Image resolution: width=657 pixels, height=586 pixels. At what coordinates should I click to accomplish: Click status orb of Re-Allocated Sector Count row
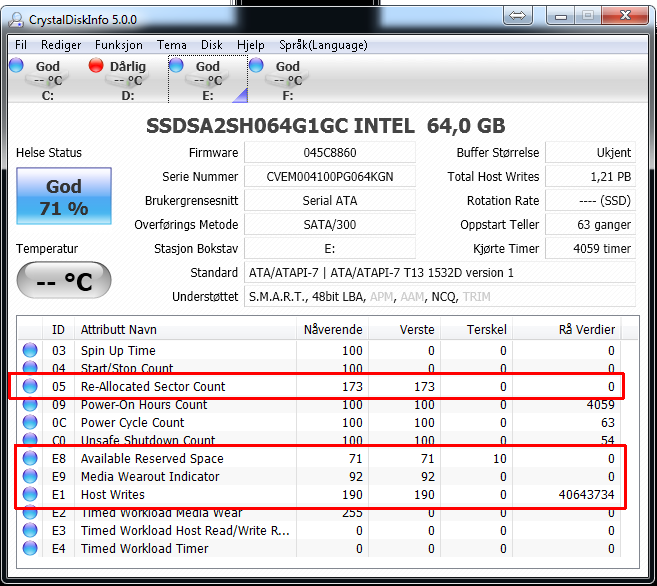pyautogui.click(x=30, y=386)
